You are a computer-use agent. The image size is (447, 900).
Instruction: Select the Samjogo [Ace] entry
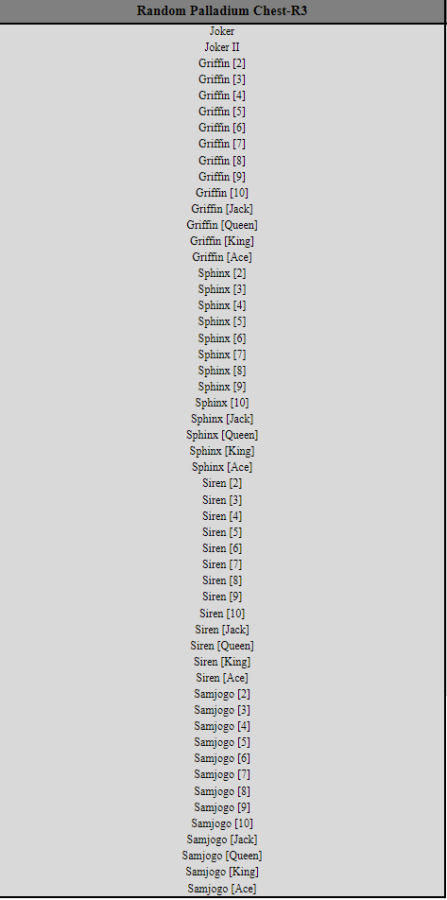222,889
